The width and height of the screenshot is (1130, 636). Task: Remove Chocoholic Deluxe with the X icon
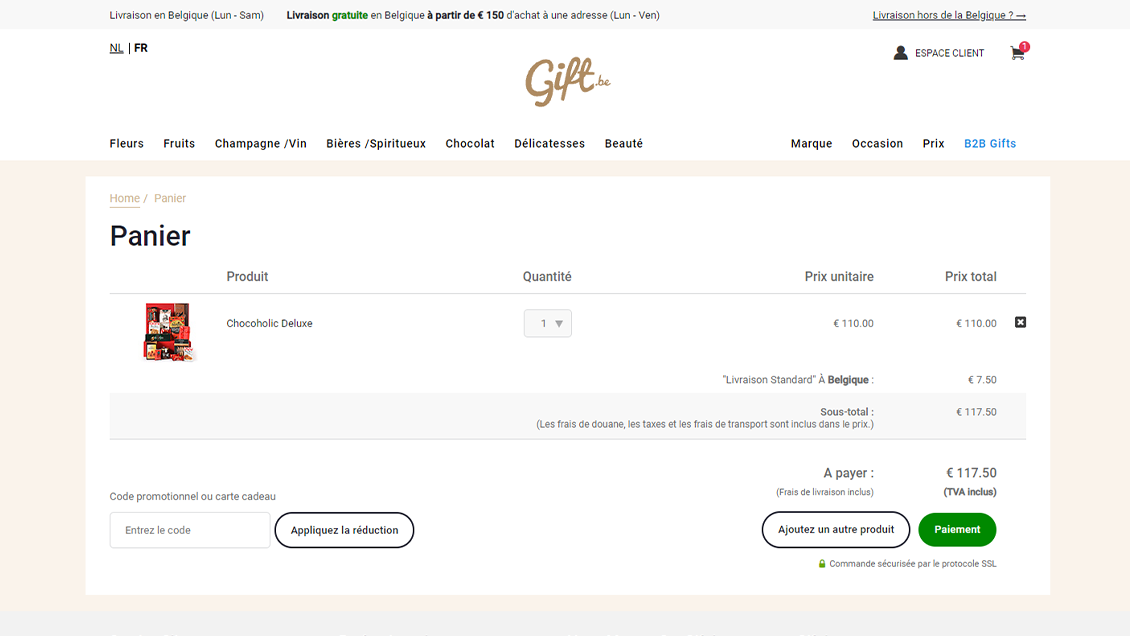1020,322
